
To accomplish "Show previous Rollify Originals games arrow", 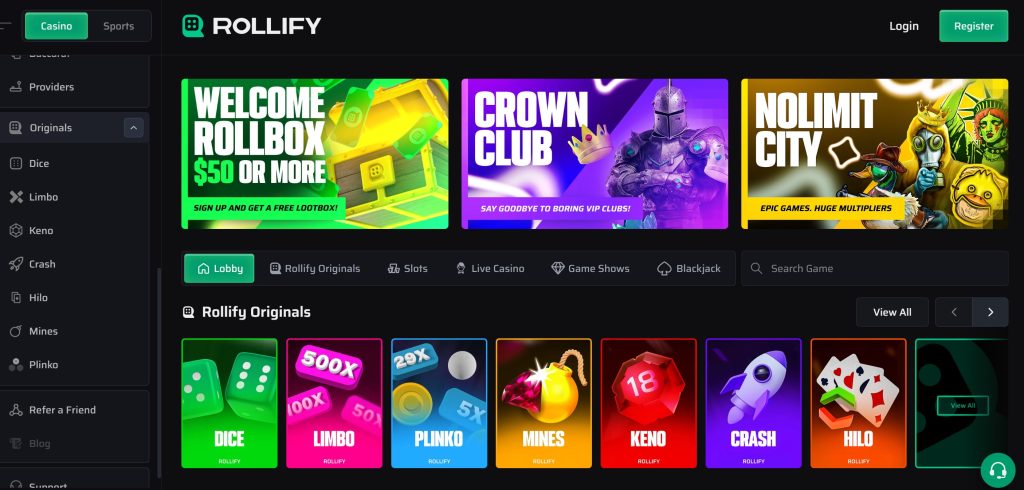I will click(953, 312).
